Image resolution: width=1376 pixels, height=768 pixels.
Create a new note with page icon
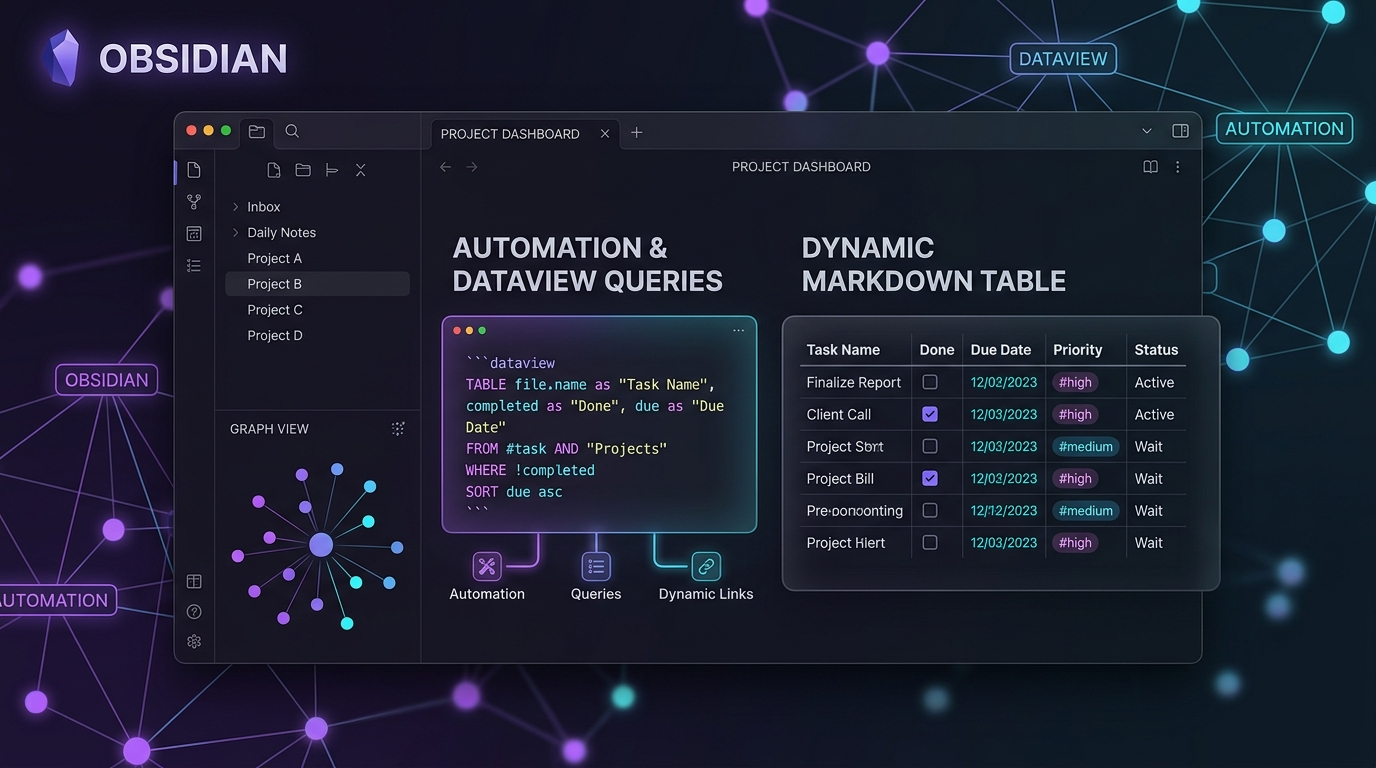coord(274,170)
